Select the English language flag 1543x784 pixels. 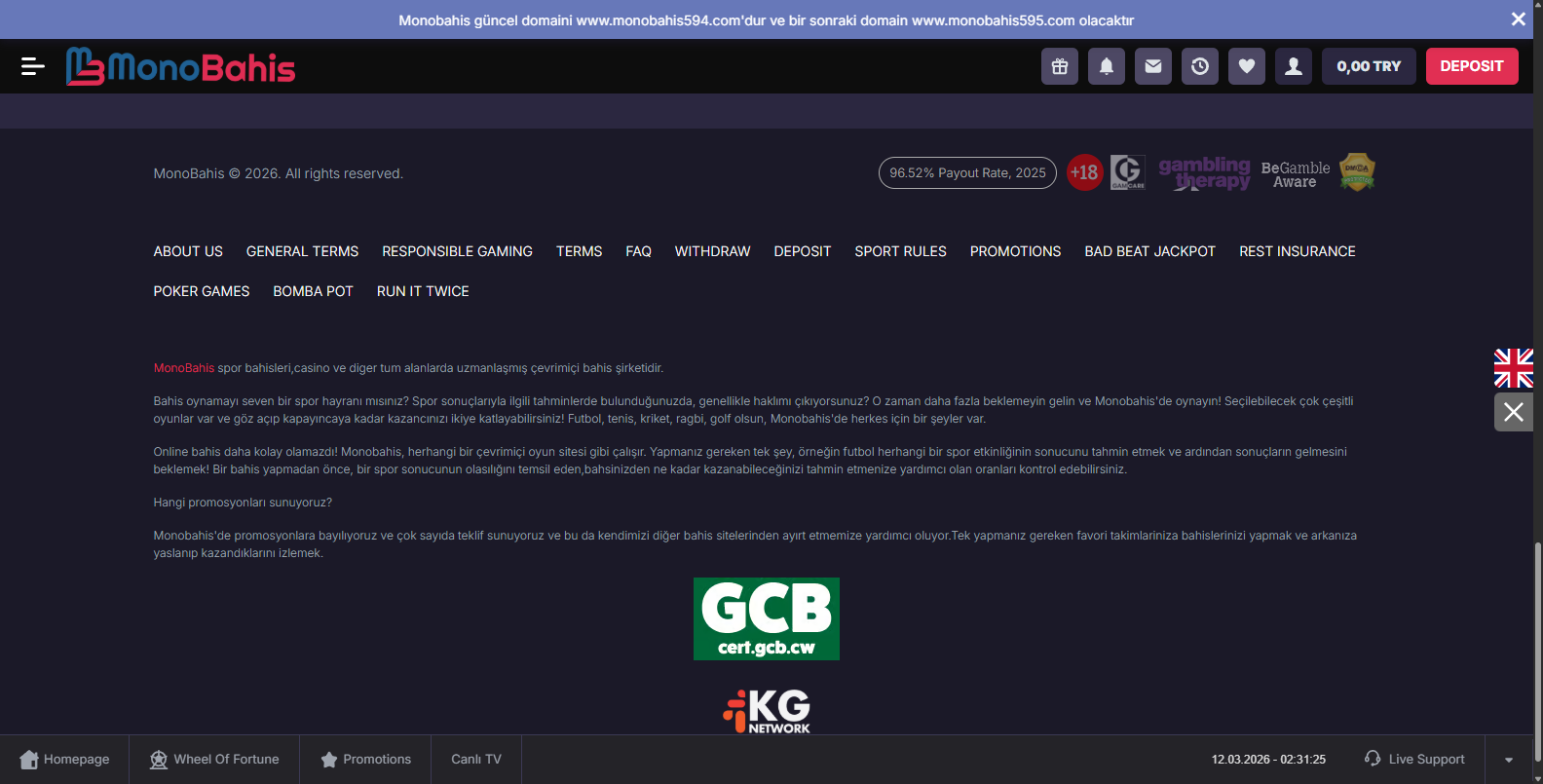pos(1513,368)
